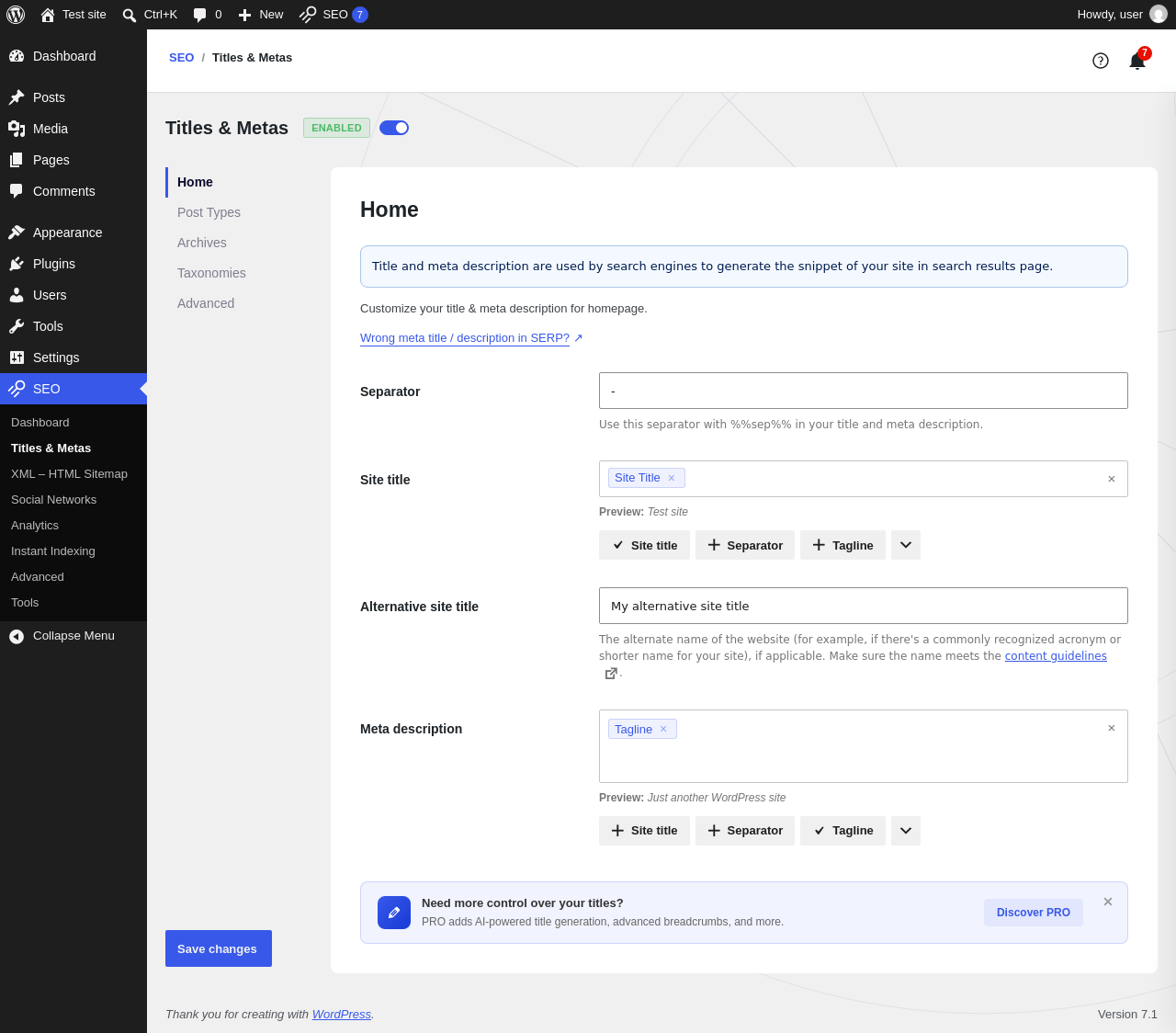Click Tagline variable button under Meta description
The height and width of the screenshot is (1033, 1176).
[x=842, y=831]
